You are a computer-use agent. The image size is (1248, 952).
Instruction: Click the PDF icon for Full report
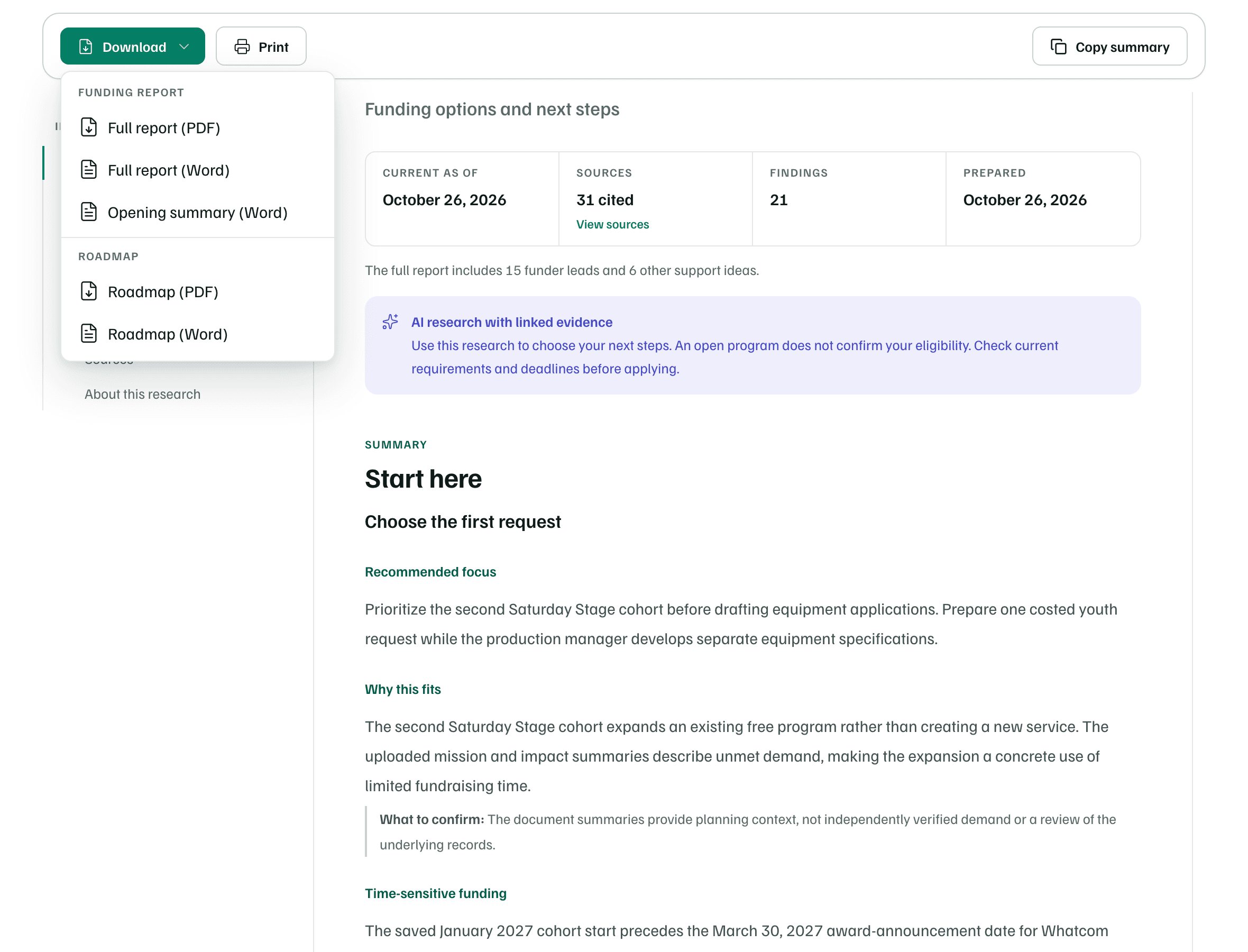[89, 127]
